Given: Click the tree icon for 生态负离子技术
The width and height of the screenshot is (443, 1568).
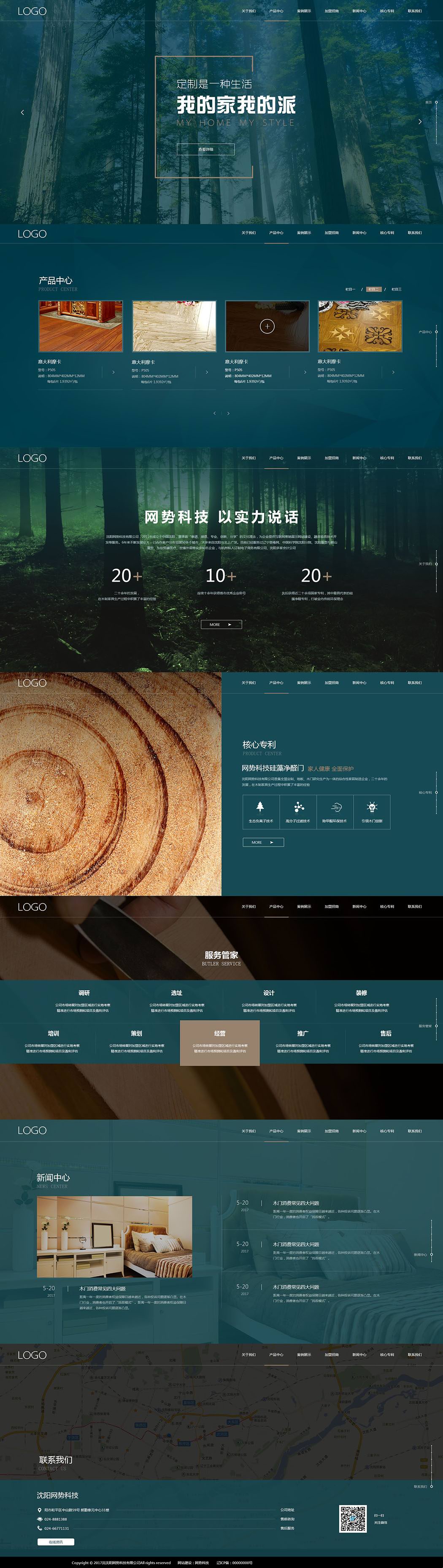Looking at the screenshot, I should [260, 806].
